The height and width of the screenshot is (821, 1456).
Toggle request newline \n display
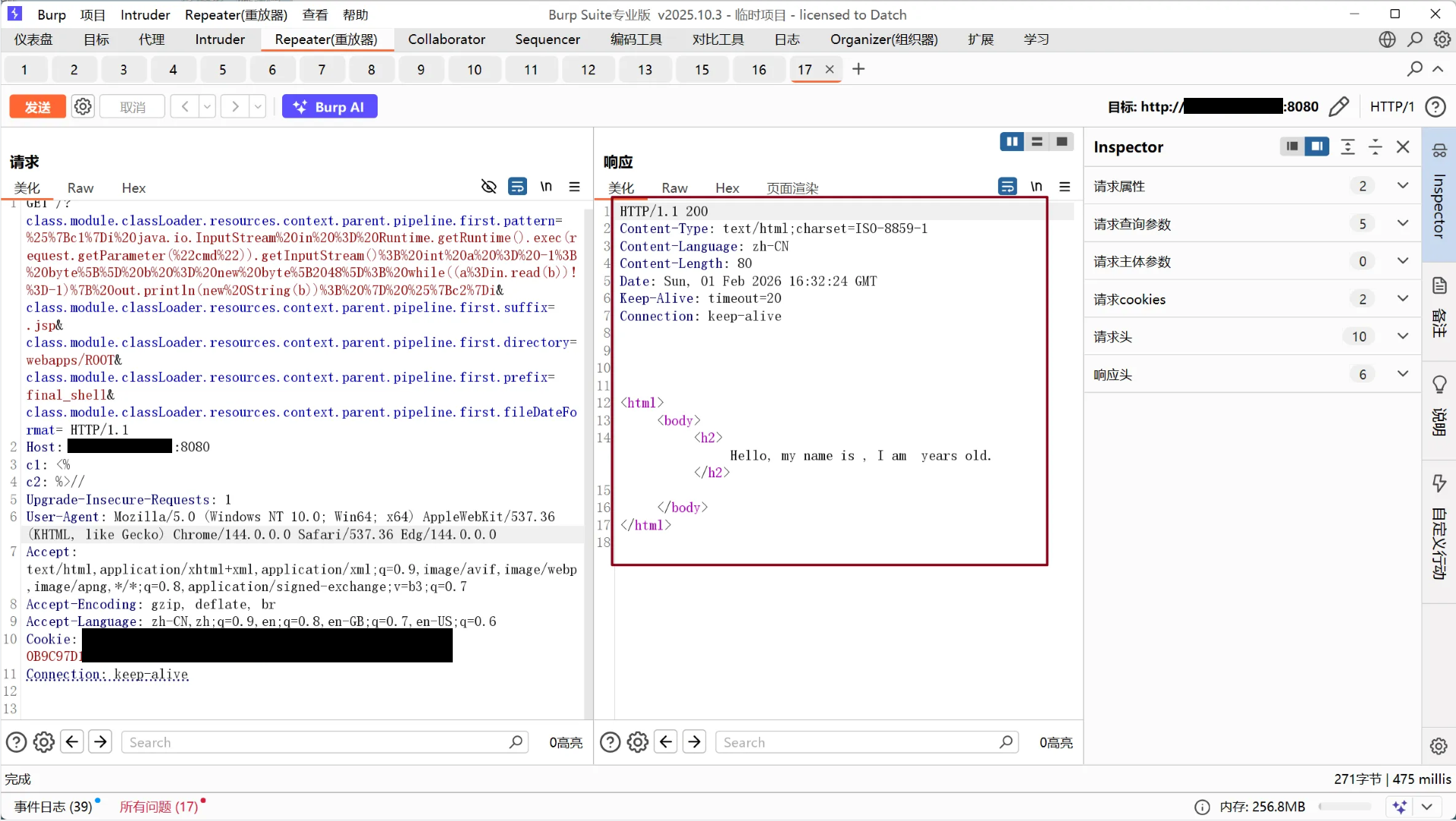[x=546, y=187]
